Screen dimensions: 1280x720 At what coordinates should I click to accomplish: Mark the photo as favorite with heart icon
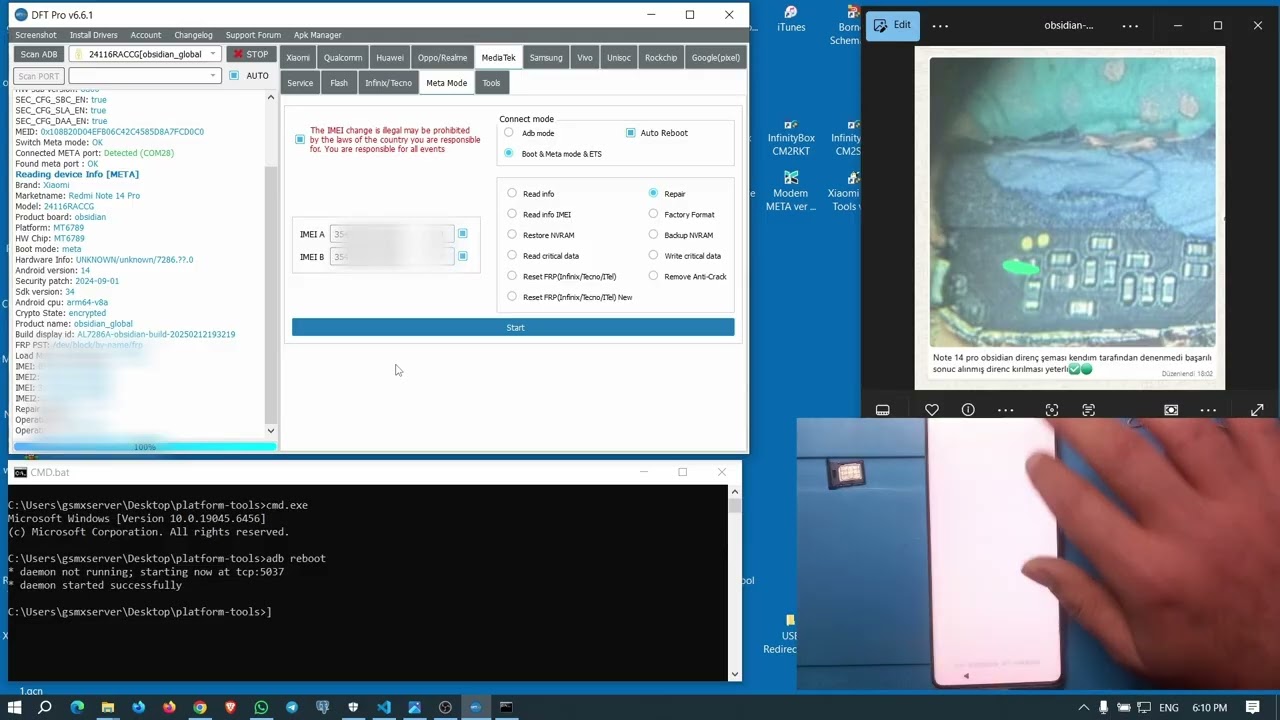tap(932, 410)
